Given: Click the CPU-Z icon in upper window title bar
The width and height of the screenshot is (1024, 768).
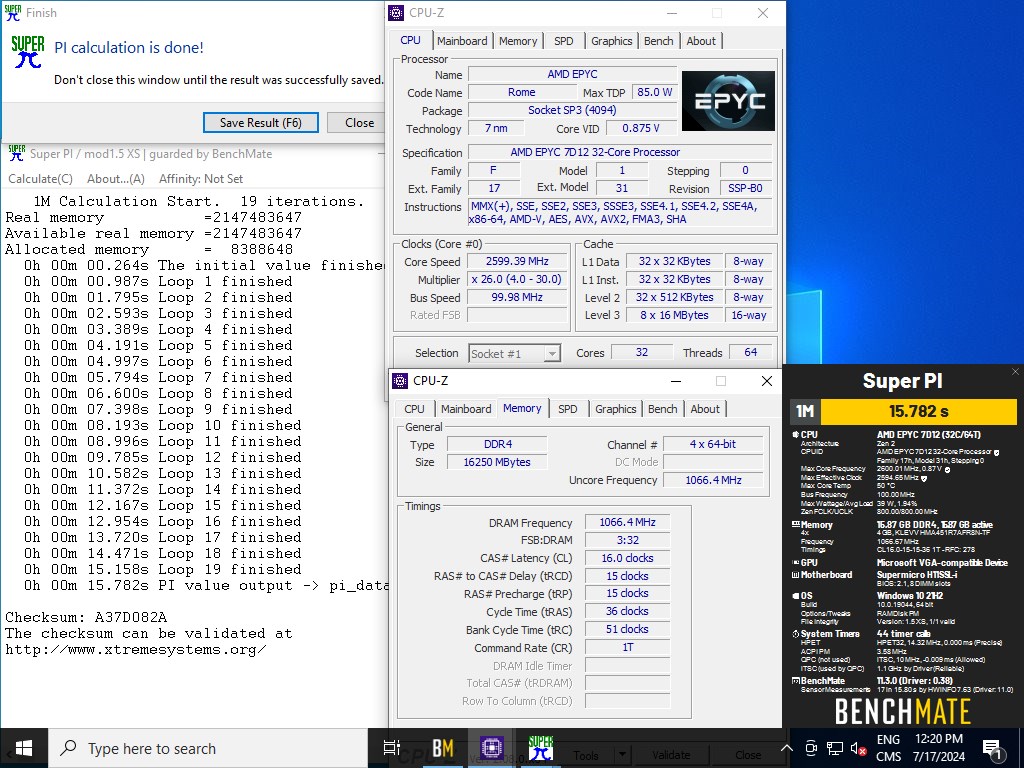Looking at the screenshot, I should click(x=396, y=12).
